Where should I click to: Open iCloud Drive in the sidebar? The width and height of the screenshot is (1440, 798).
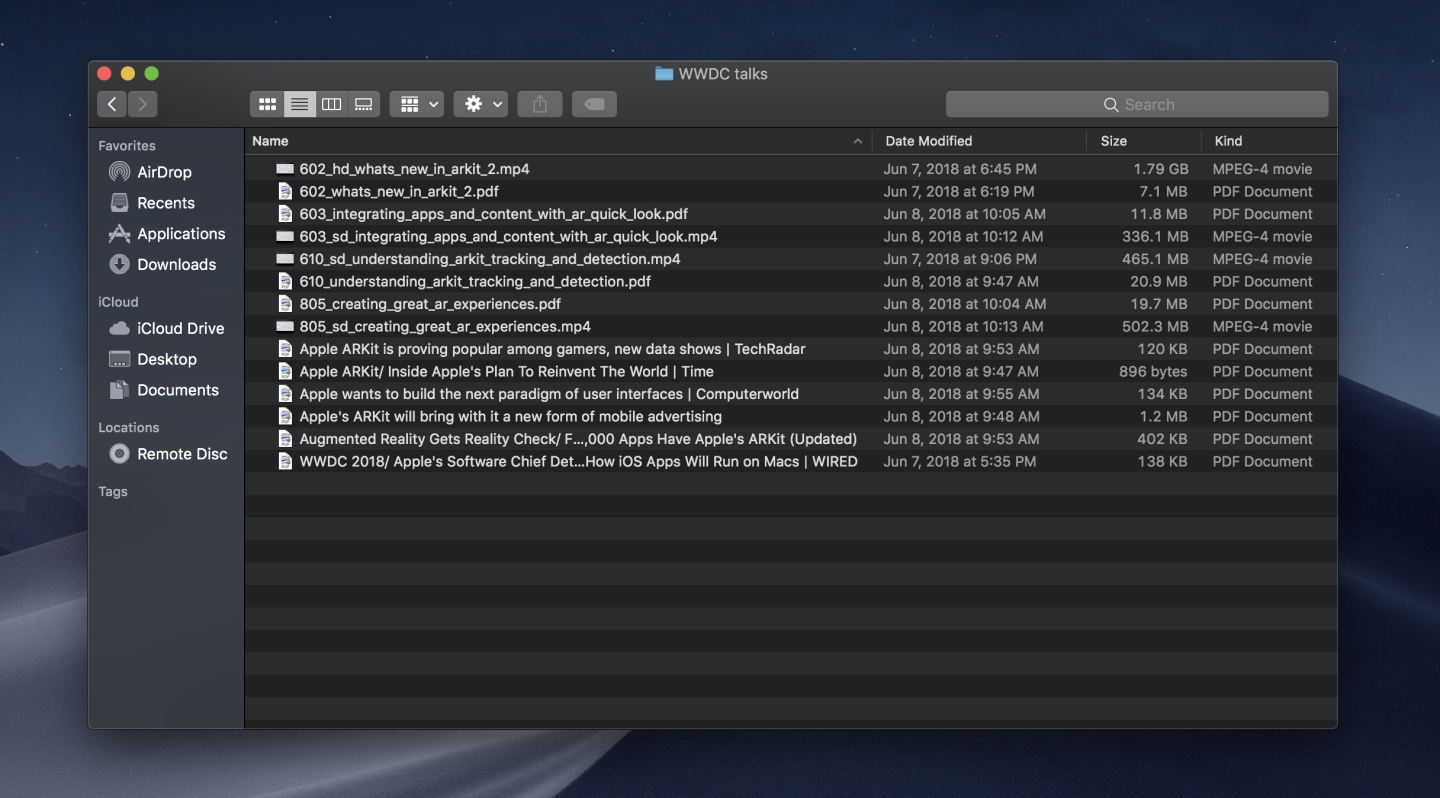[x=166, y=328]
